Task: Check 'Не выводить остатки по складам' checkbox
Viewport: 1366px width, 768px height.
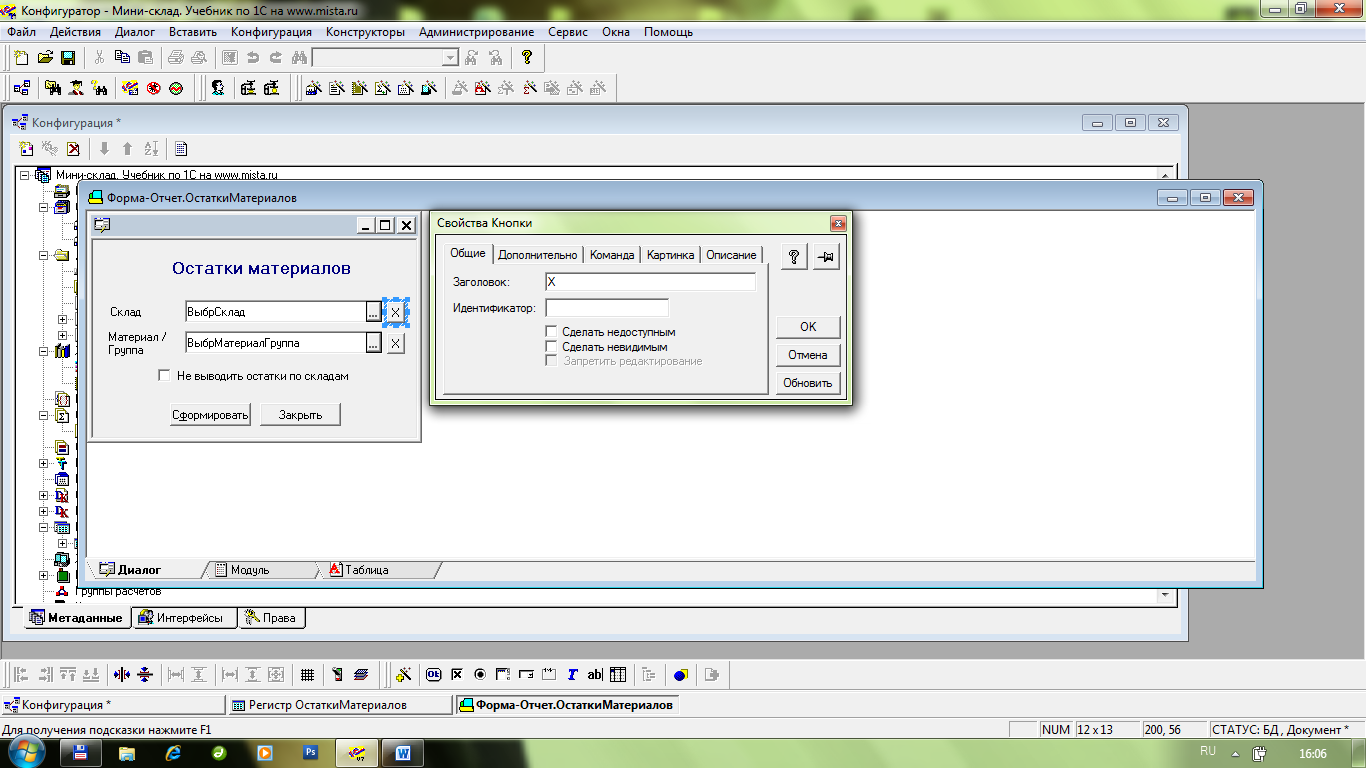Action: coord(165,376)
